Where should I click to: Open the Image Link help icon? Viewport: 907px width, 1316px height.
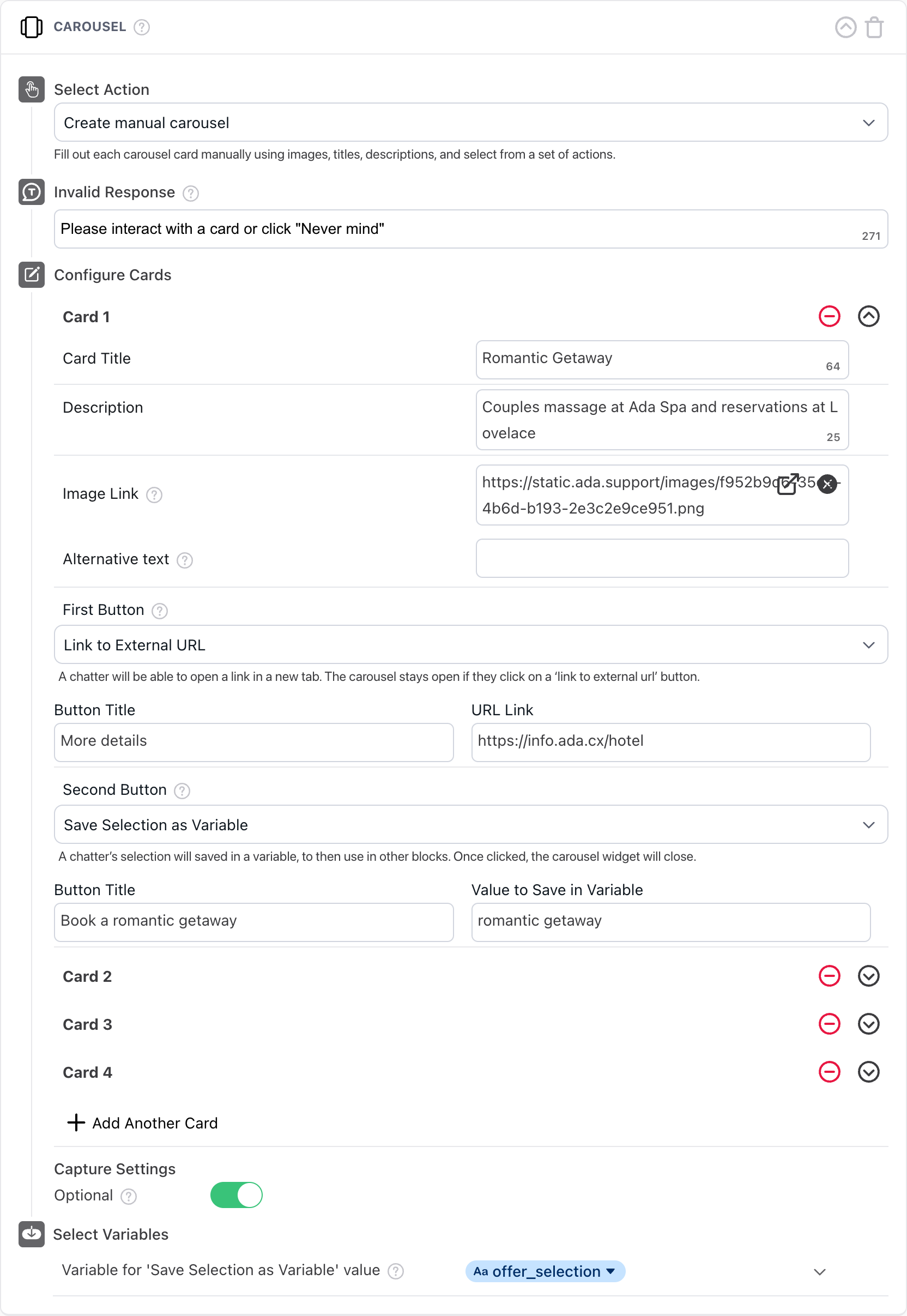point(154,495)
